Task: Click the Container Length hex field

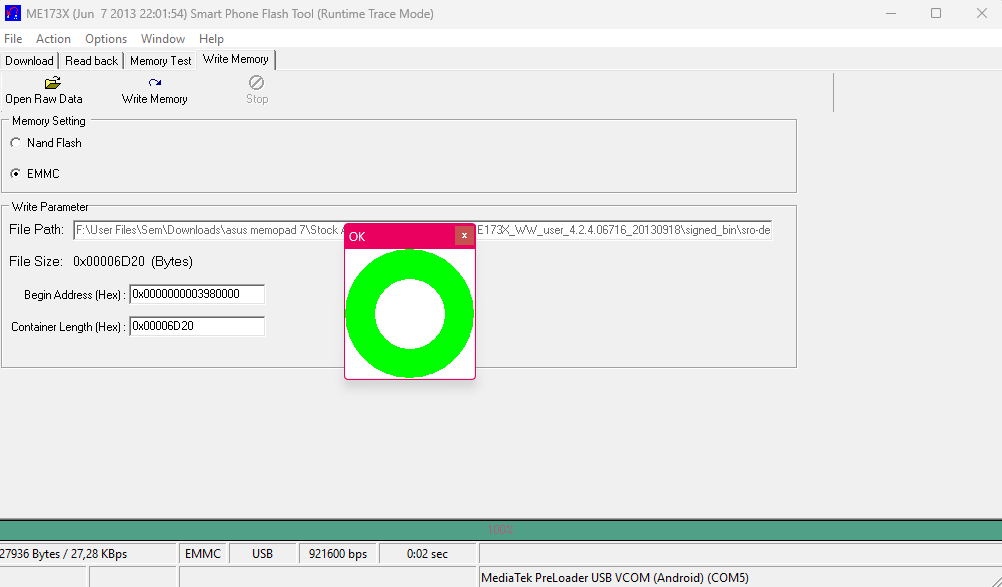Action: (x=197, y=326)
